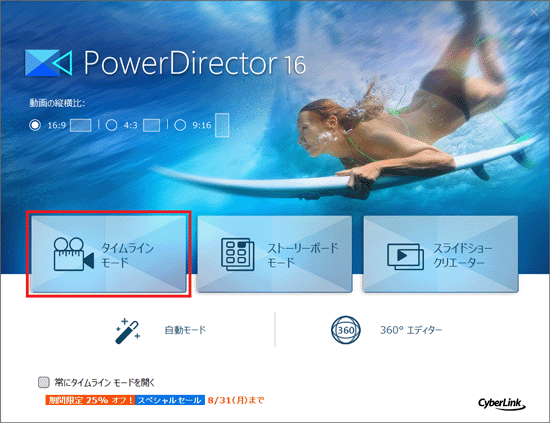The image size is (550, 423).
Task: Select the 16:9 aspect ratio radio button
Action: pos(35,125)
